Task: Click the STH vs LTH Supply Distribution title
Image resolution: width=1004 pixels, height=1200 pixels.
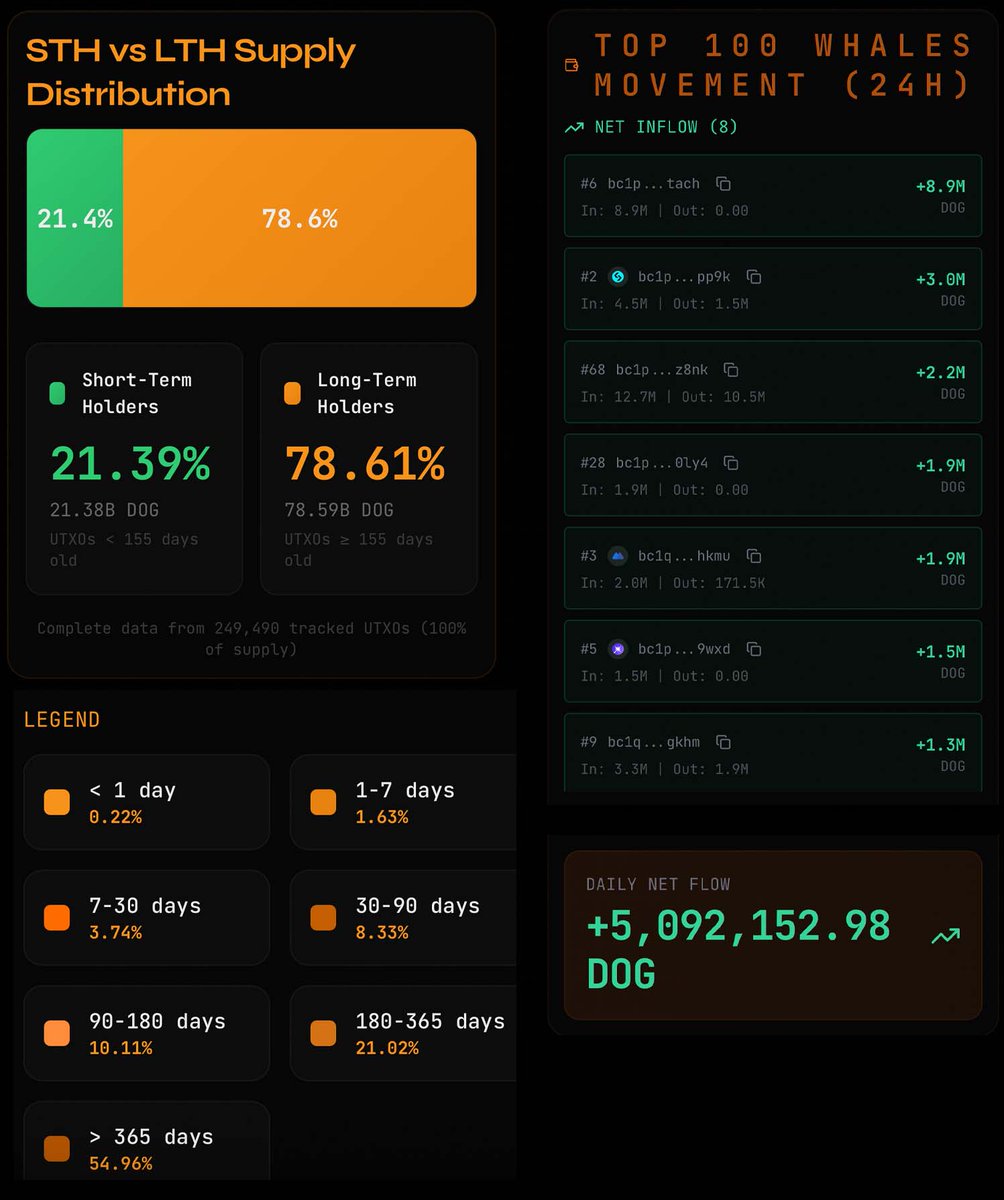Action: (x=191, y=72)
